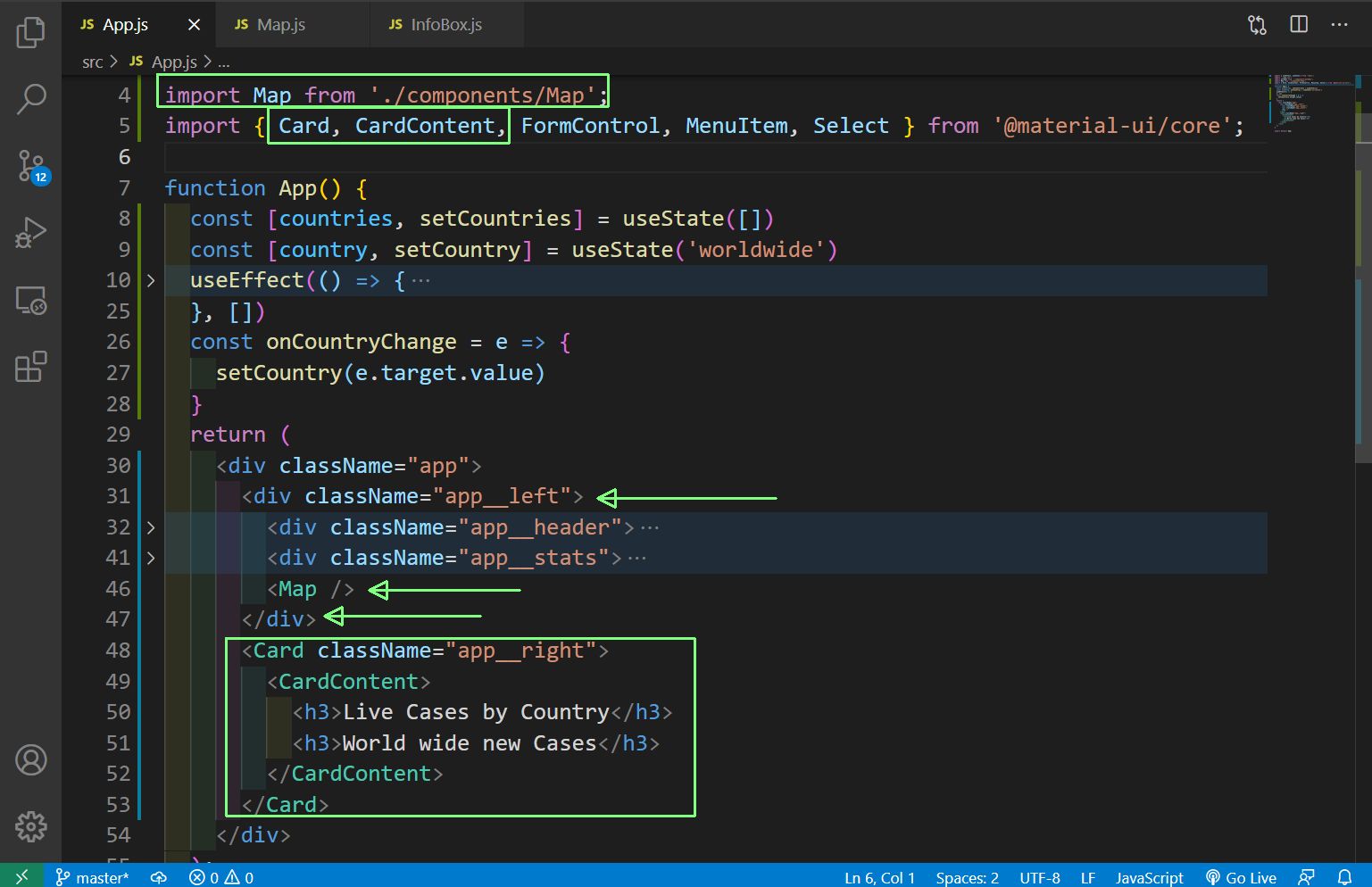Open the Remote Explorer icon

click(x=30, y=301)
